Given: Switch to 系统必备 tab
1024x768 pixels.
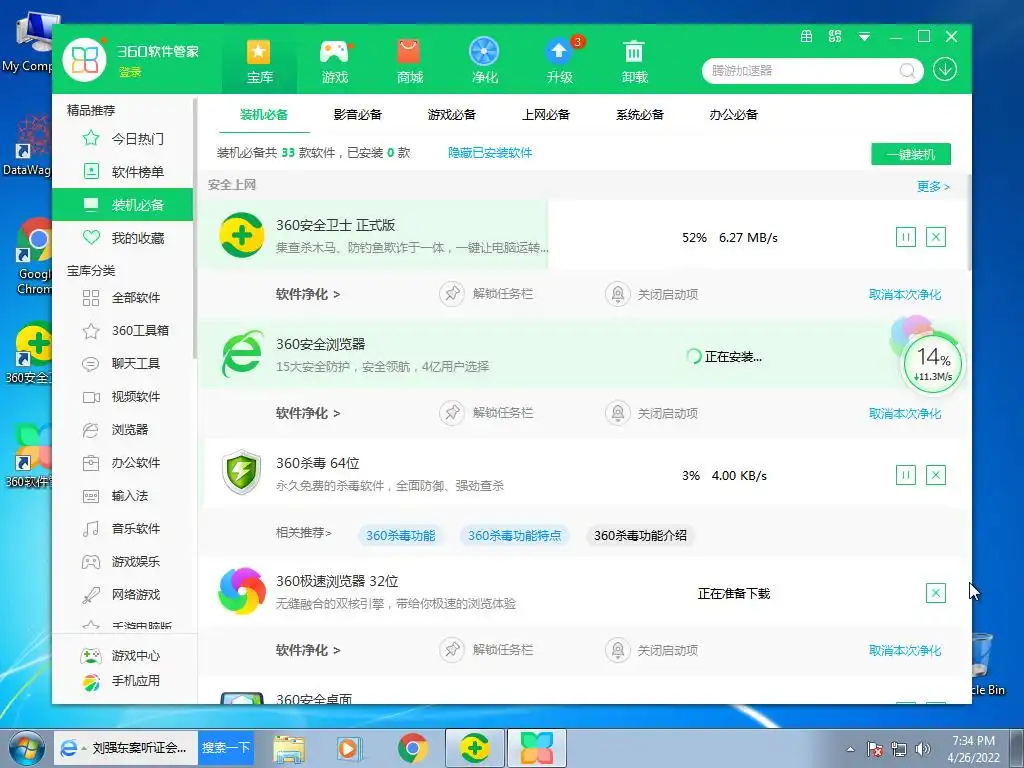Looking at the screenshot, I should pos(639,115).
